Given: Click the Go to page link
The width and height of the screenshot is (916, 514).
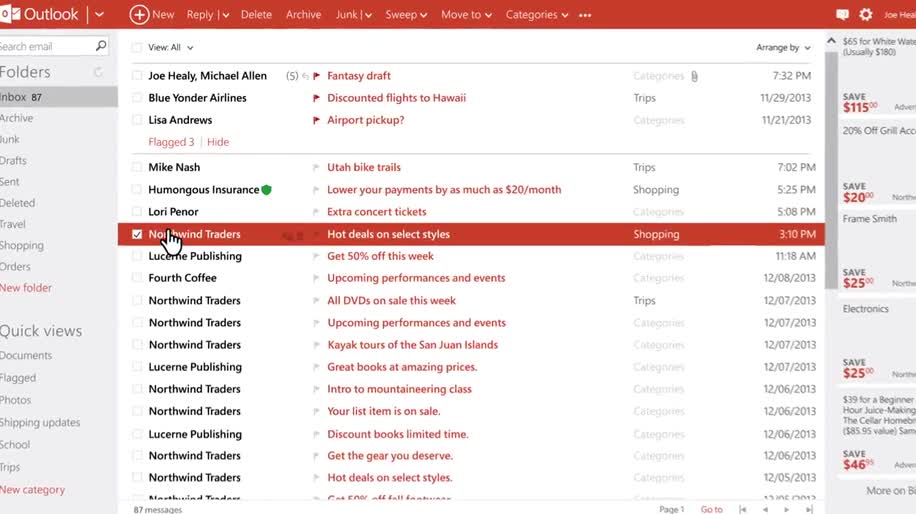Looking at the screenshot, I should click(712, 509).
